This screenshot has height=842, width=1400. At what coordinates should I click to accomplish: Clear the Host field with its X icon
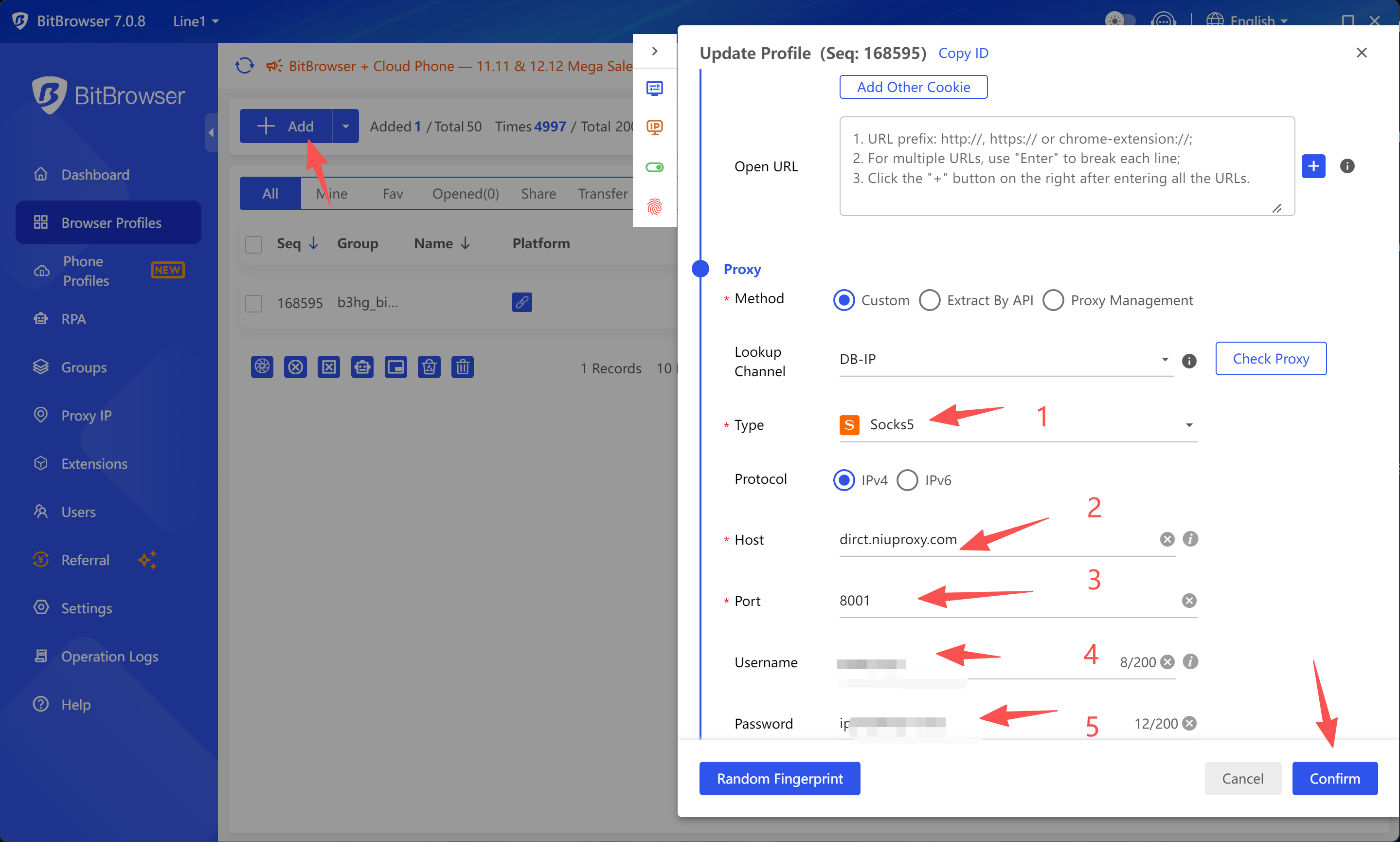pos(1167,539)
